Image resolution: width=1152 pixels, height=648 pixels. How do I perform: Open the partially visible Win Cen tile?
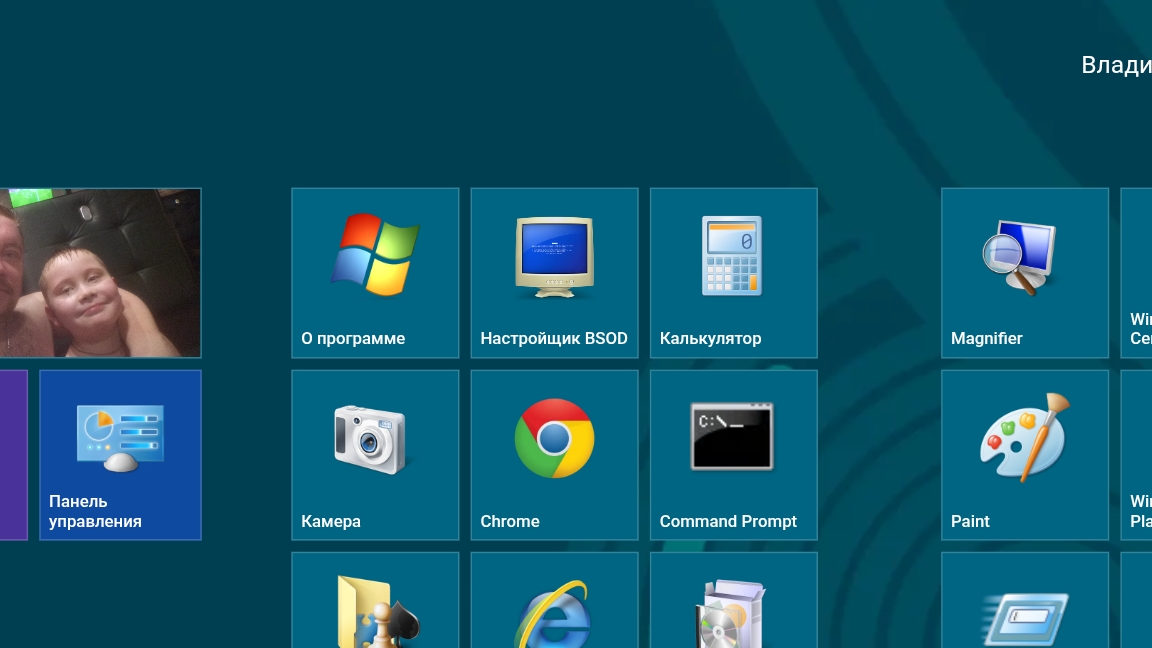point(1137,273)
